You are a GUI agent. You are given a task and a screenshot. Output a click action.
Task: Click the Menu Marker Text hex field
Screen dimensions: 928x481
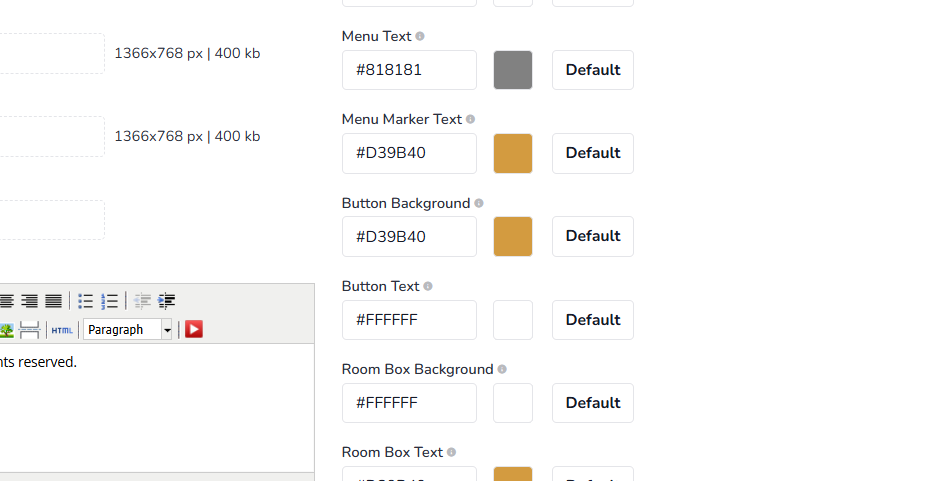click(x=410, y=153)
